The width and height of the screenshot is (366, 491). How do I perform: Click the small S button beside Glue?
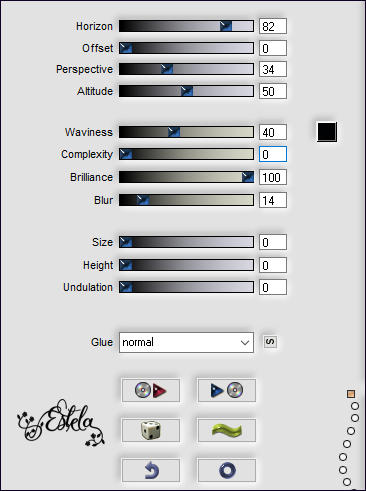pos(270,342)
